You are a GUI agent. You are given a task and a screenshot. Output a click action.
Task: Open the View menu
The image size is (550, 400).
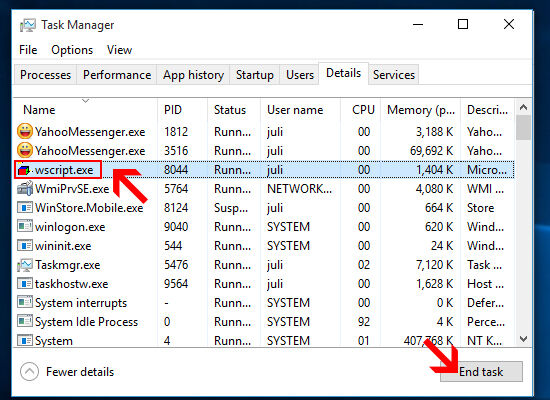(120, 50)
